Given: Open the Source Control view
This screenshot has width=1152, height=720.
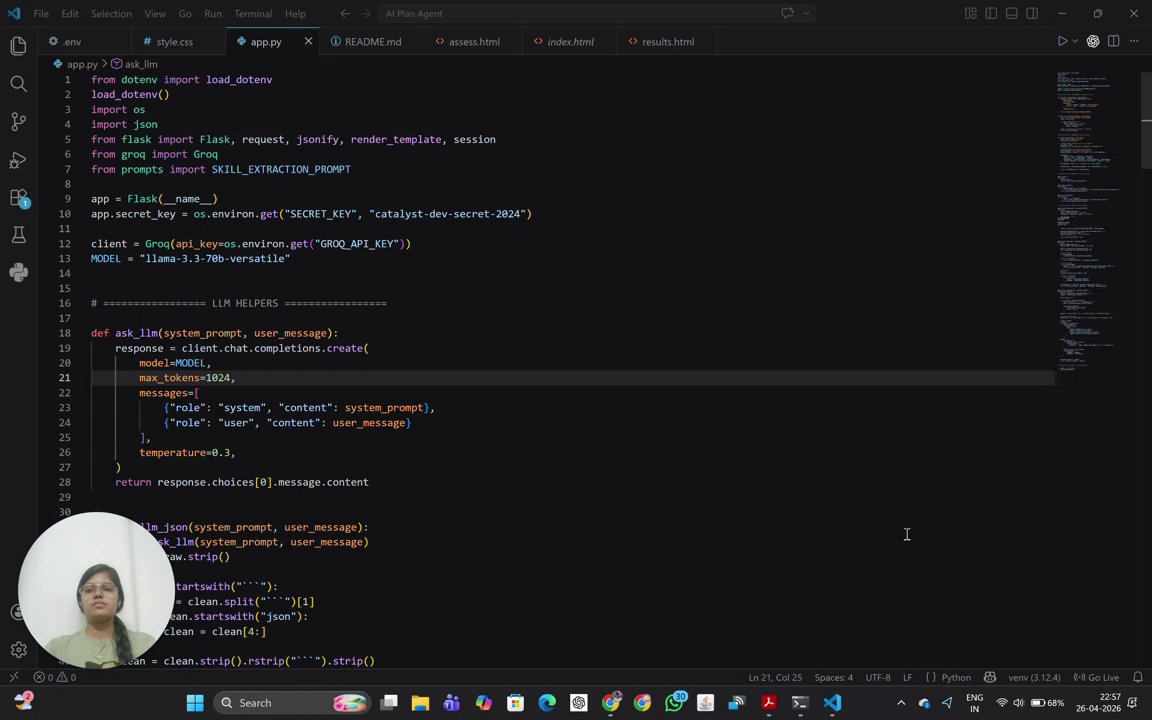Looking at the screenshot, I should pyautogui.click(x=18, y=121).
